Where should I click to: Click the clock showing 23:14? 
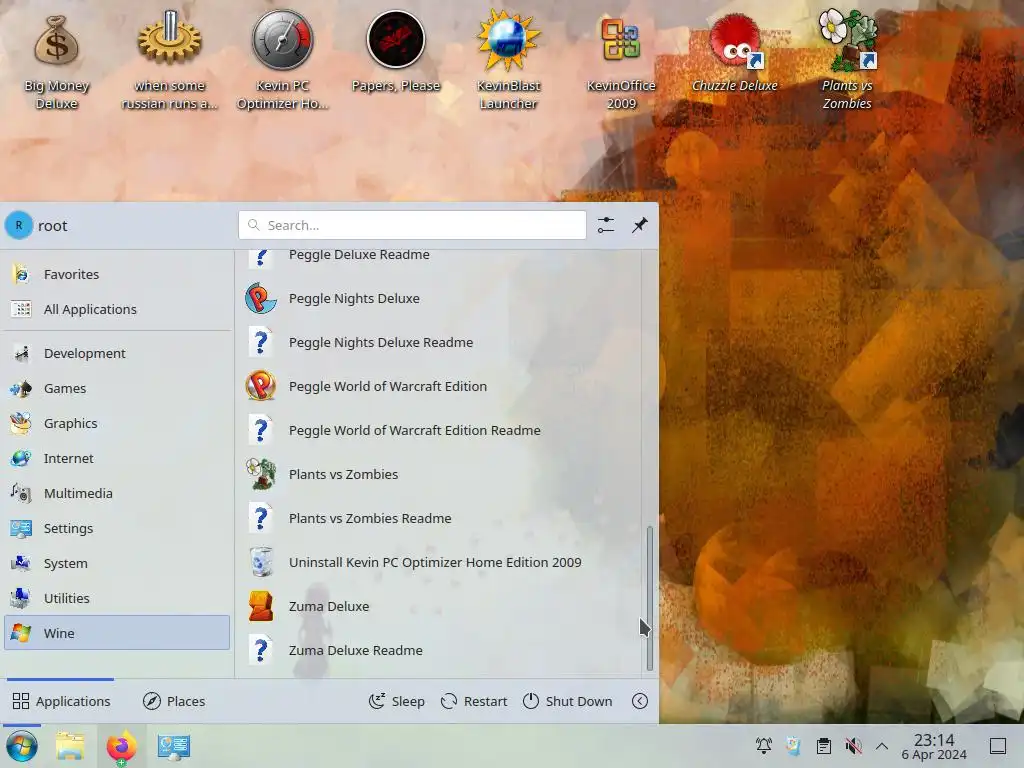pyautogui.click(x=934, y=746)
